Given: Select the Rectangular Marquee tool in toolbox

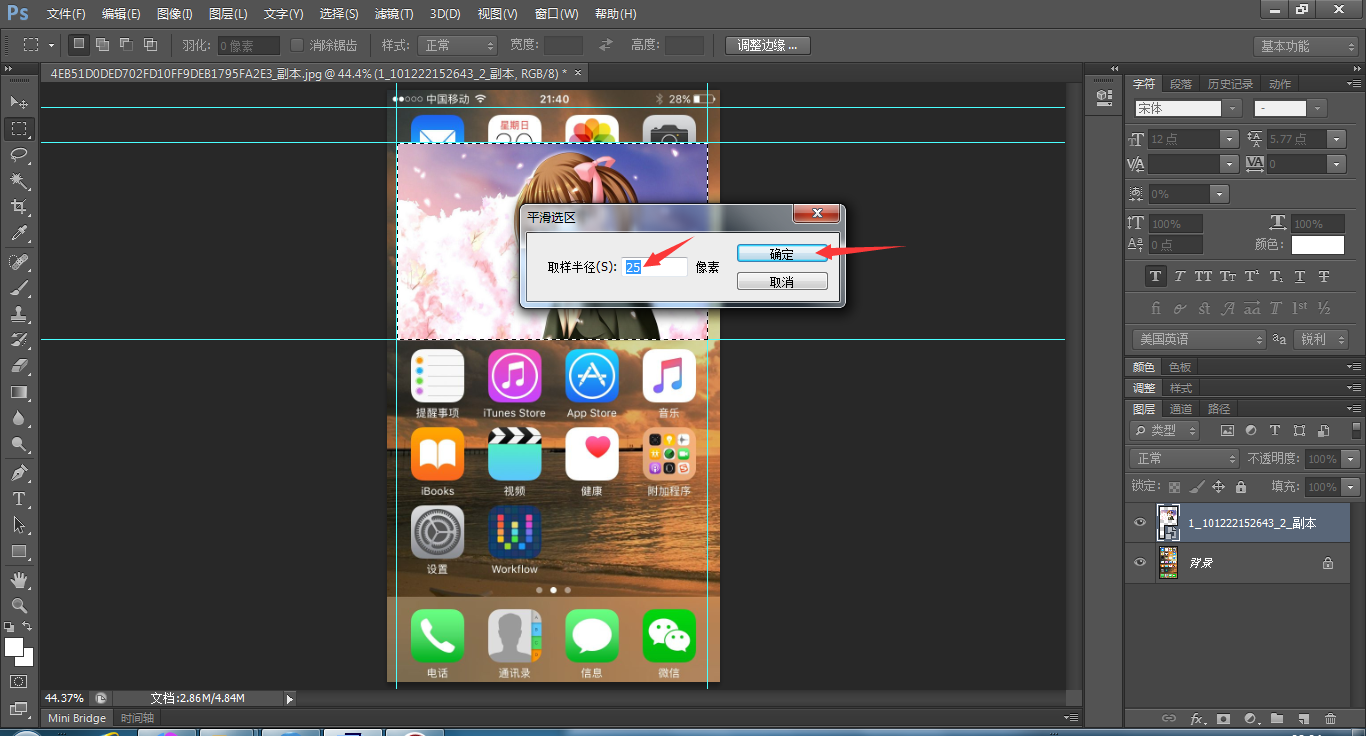Looking at the screenshot, I should point(18,128).
